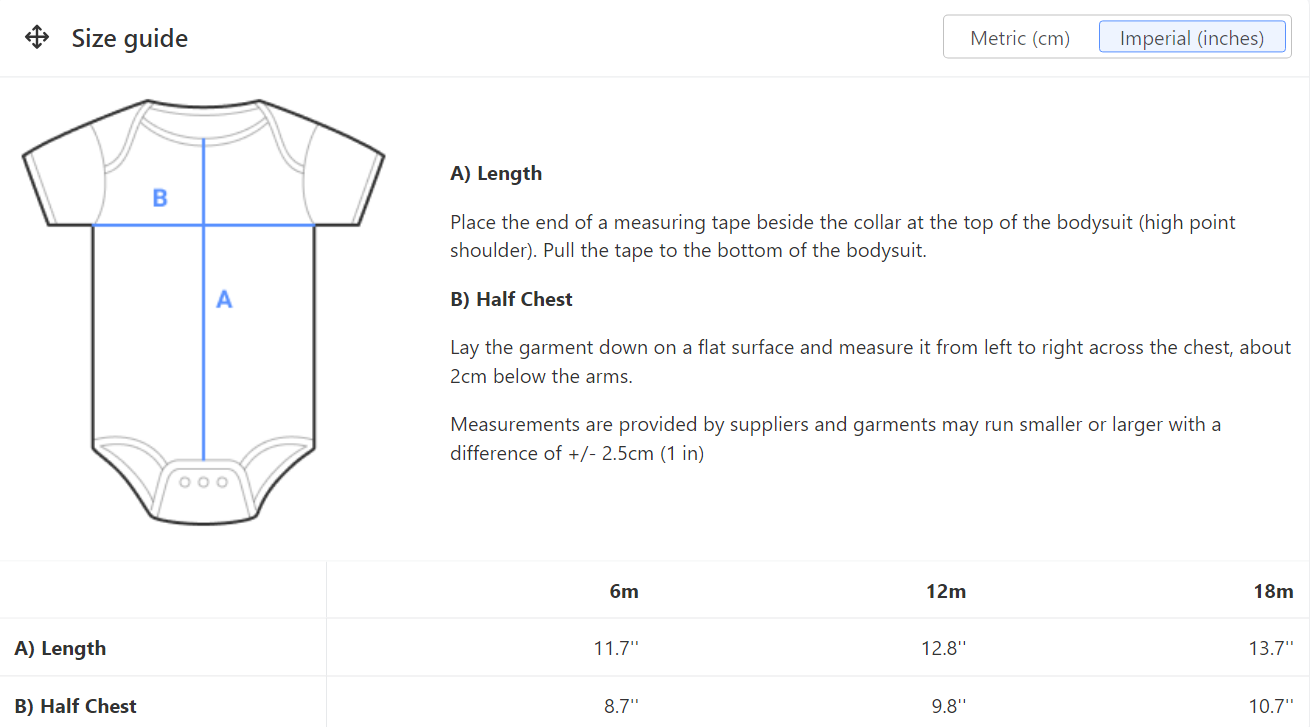Click the A) Length row label in table
Image resolution: width=1310 pixels, height=727 pixels.
click(x=60, y=648)
